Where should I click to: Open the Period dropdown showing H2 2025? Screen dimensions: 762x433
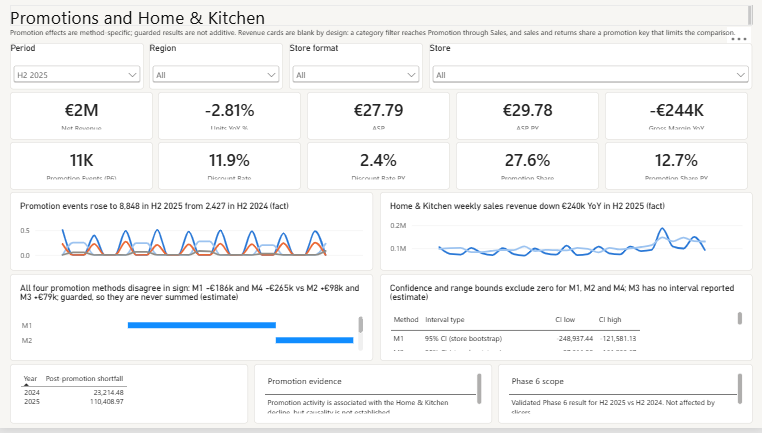pyautogui.click(x=77, y=75)
